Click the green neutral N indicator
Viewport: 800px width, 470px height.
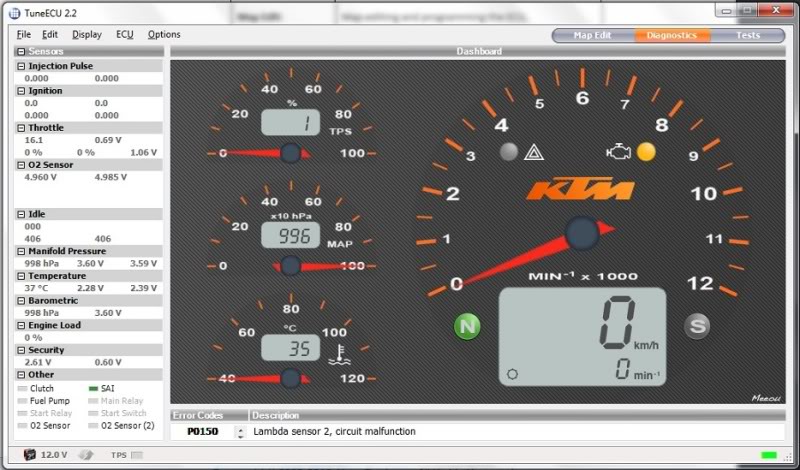(467, 326)
